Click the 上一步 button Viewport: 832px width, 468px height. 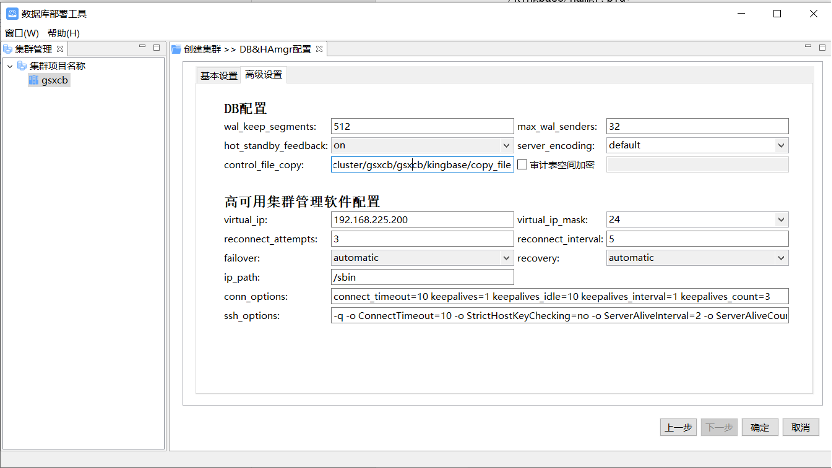(678, 427)
